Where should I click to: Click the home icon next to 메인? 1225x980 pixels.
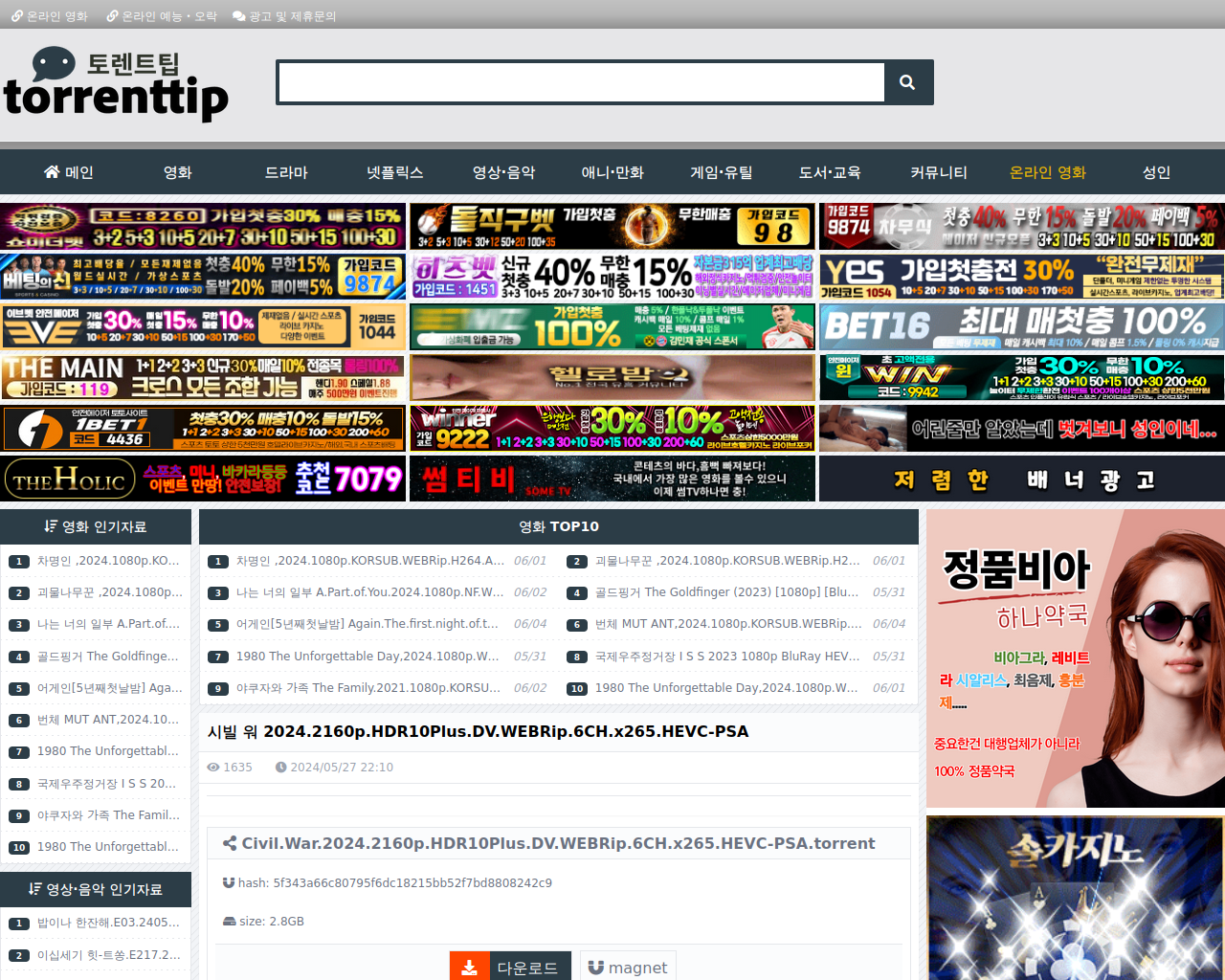[x=52, y=172]
